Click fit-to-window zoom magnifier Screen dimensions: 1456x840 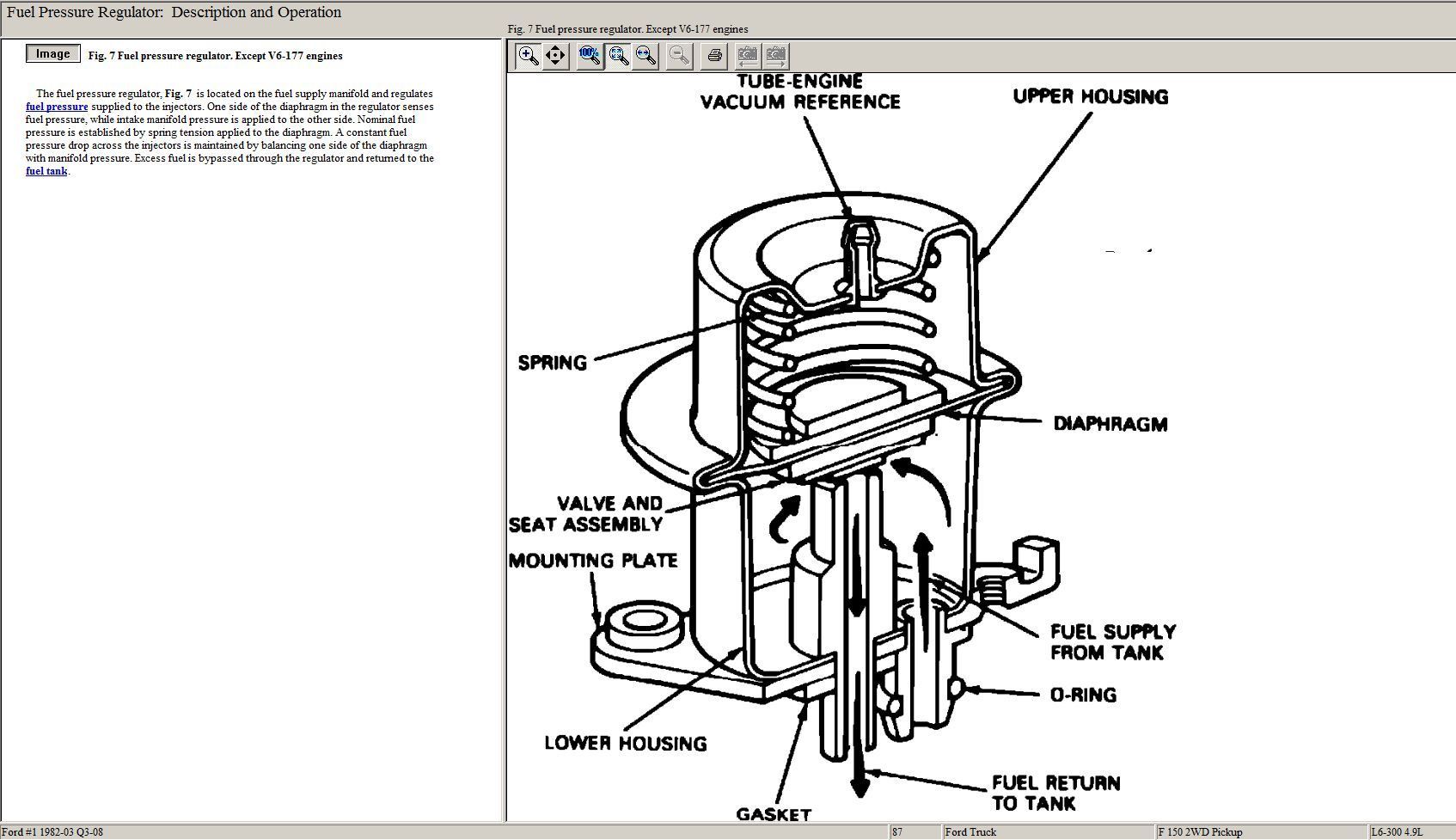(618, 56)
